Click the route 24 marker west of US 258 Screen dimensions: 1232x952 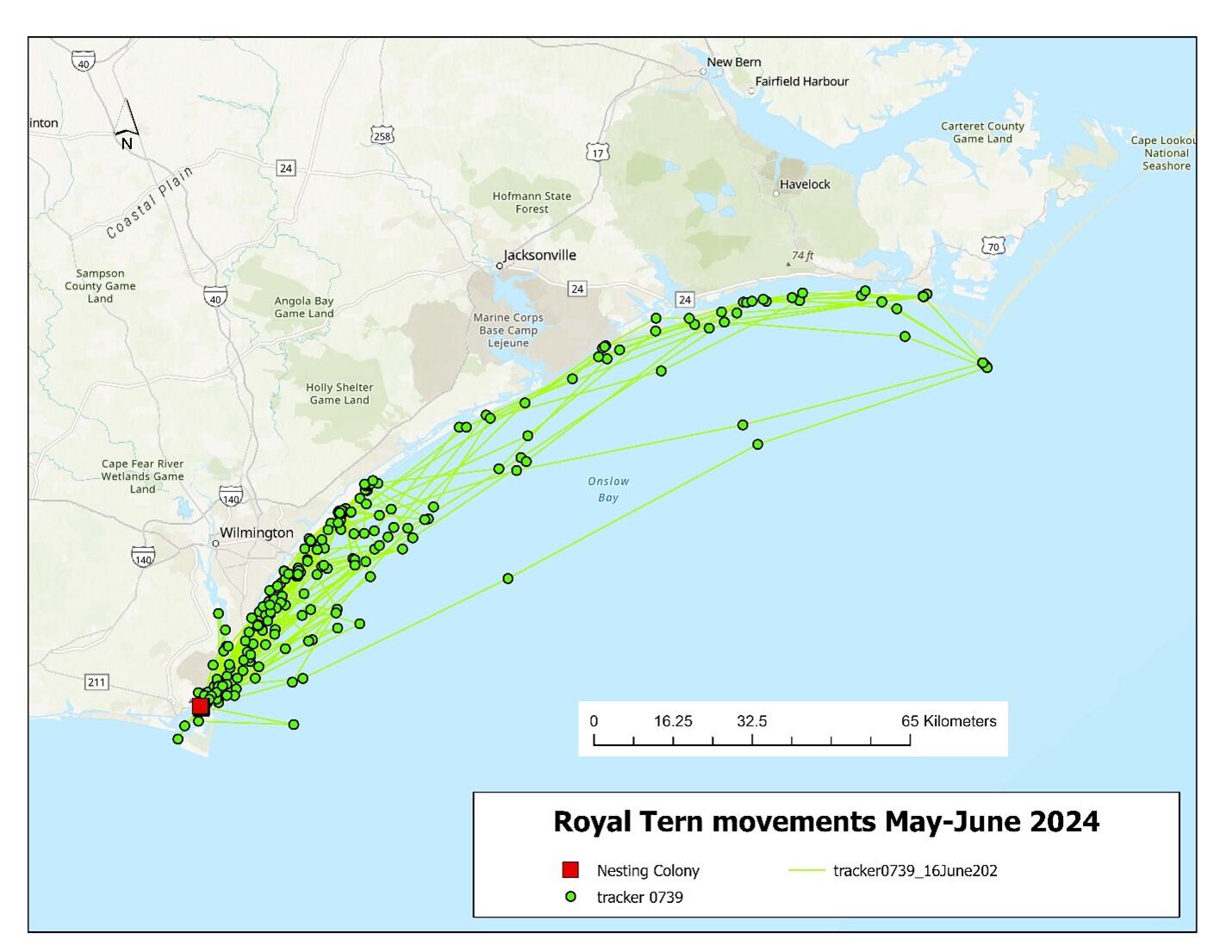click(x=286, y=168)
